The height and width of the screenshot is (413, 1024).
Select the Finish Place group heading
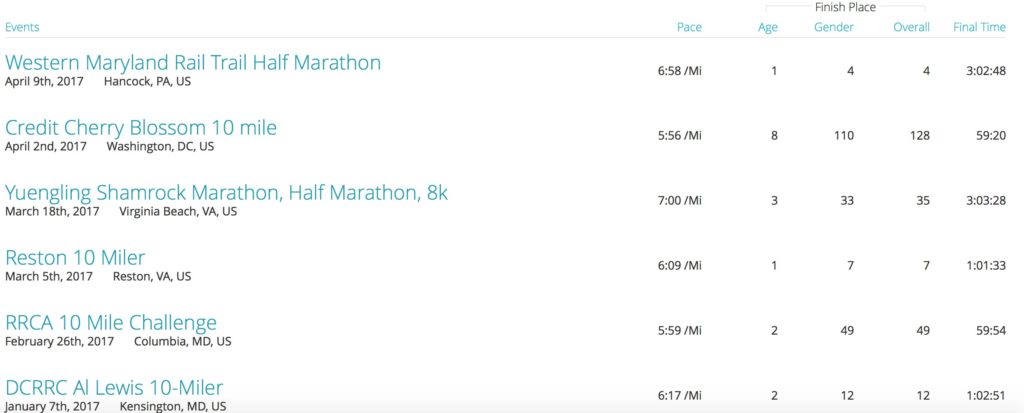tap(845, 8)
